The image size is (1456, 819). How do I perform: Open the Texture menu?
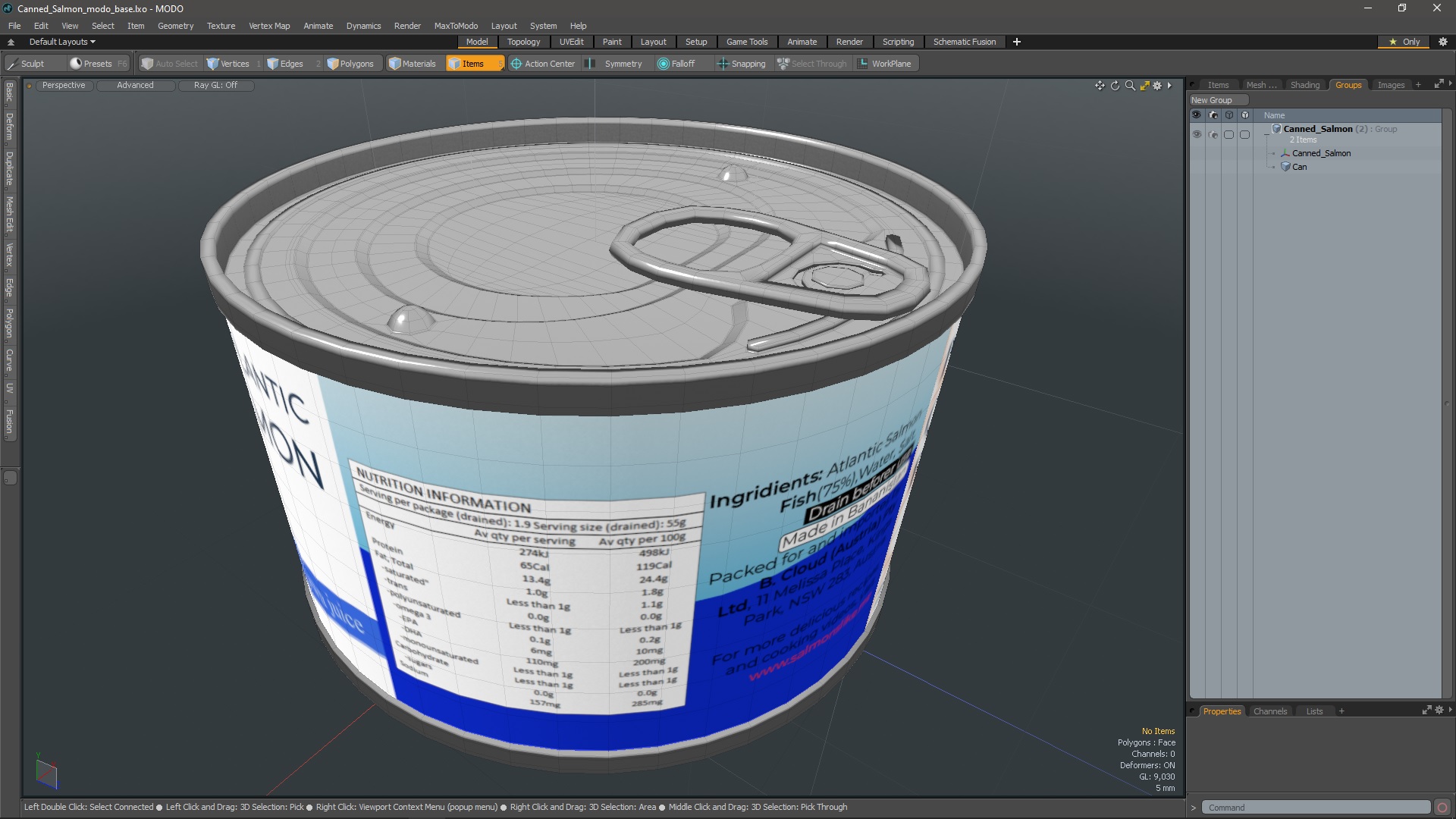point(221,26)
